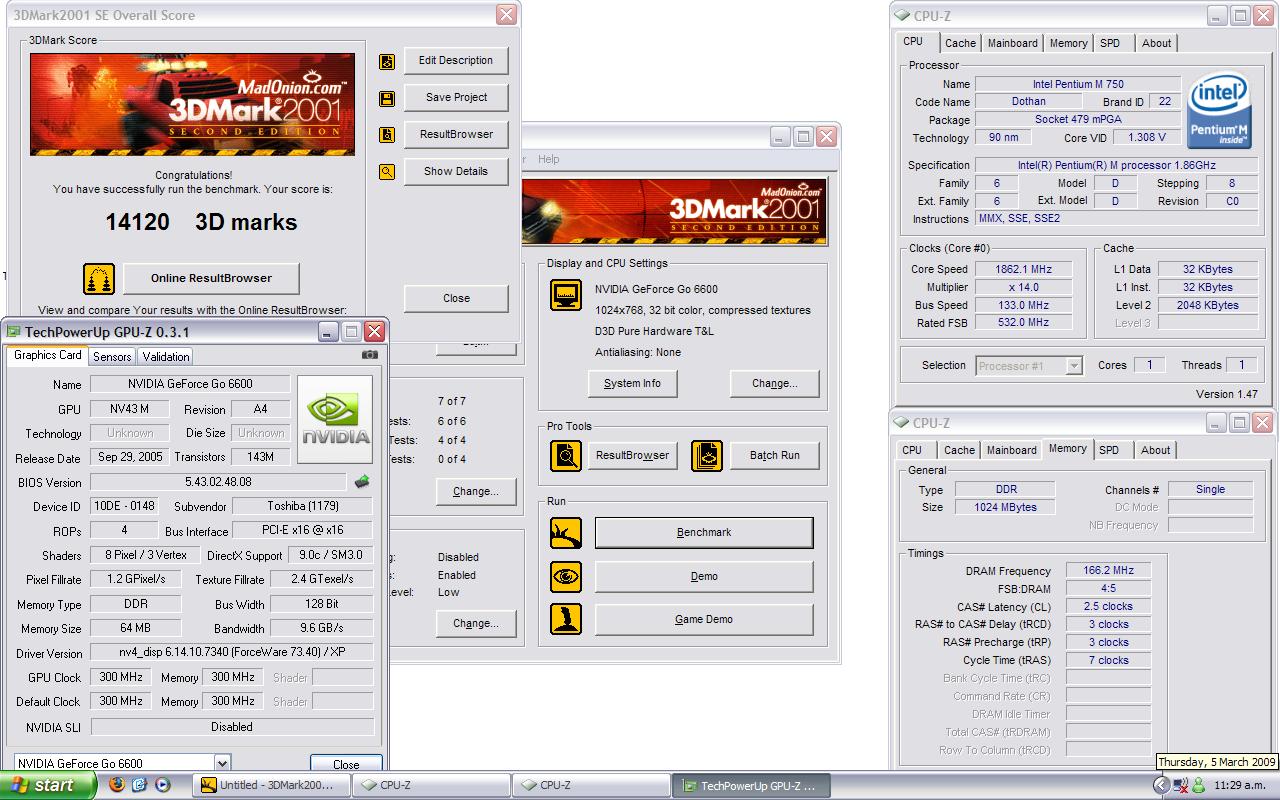Screen dimensions: 1280x800
Task: Click the monitor icon in Display and CPU Settings
Action: tap(566, 295)
